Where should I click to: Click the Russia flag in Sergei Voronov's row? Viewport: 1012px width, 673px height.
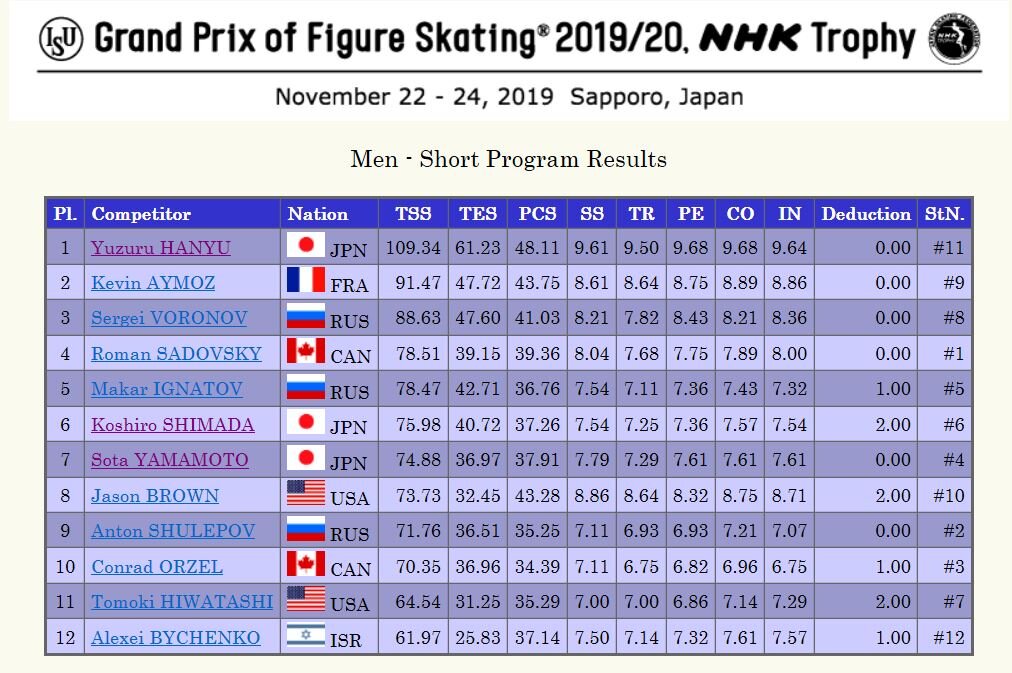(x=305, y=316)
